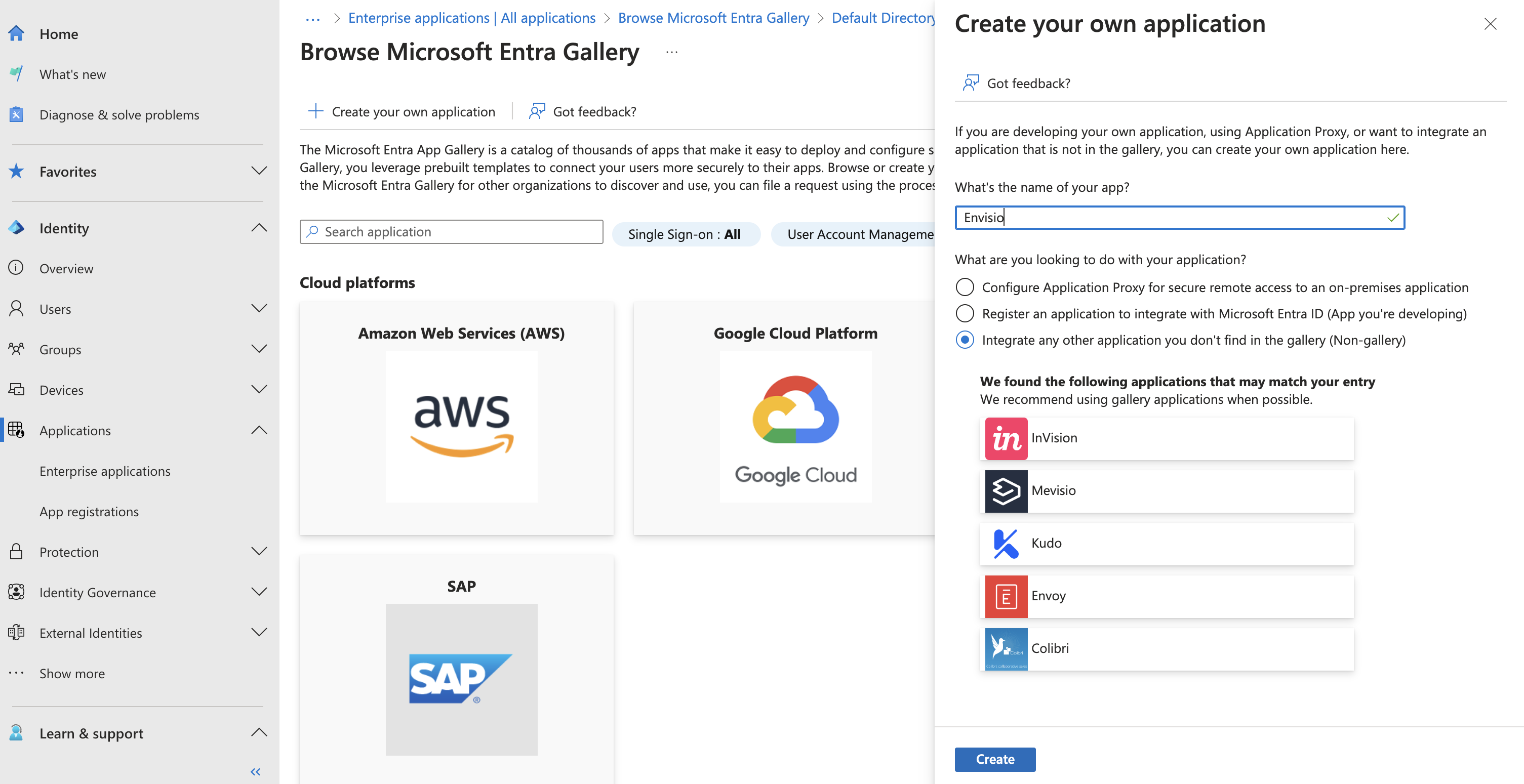Click the magnifier icon in Search application
The image size is (1524, 784).
pos(312,232)
